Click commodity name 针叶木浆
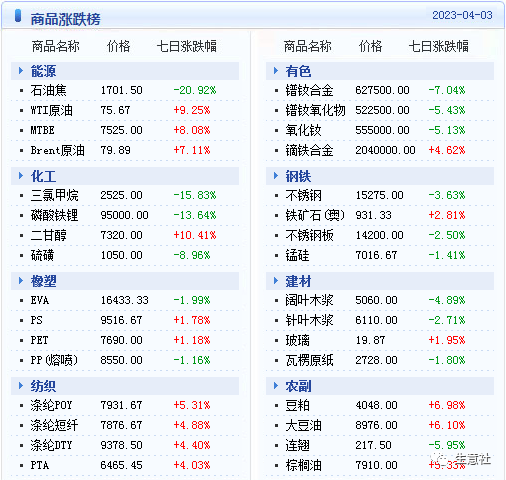Viewport: 506px width, 480px height. pos(309,320)
